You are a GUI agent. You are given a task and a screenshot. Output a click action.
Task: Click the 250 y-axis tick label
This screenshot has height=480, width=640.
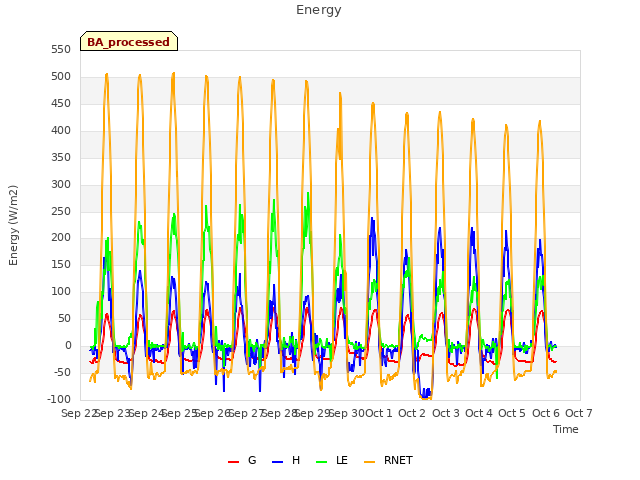[61, 211]
